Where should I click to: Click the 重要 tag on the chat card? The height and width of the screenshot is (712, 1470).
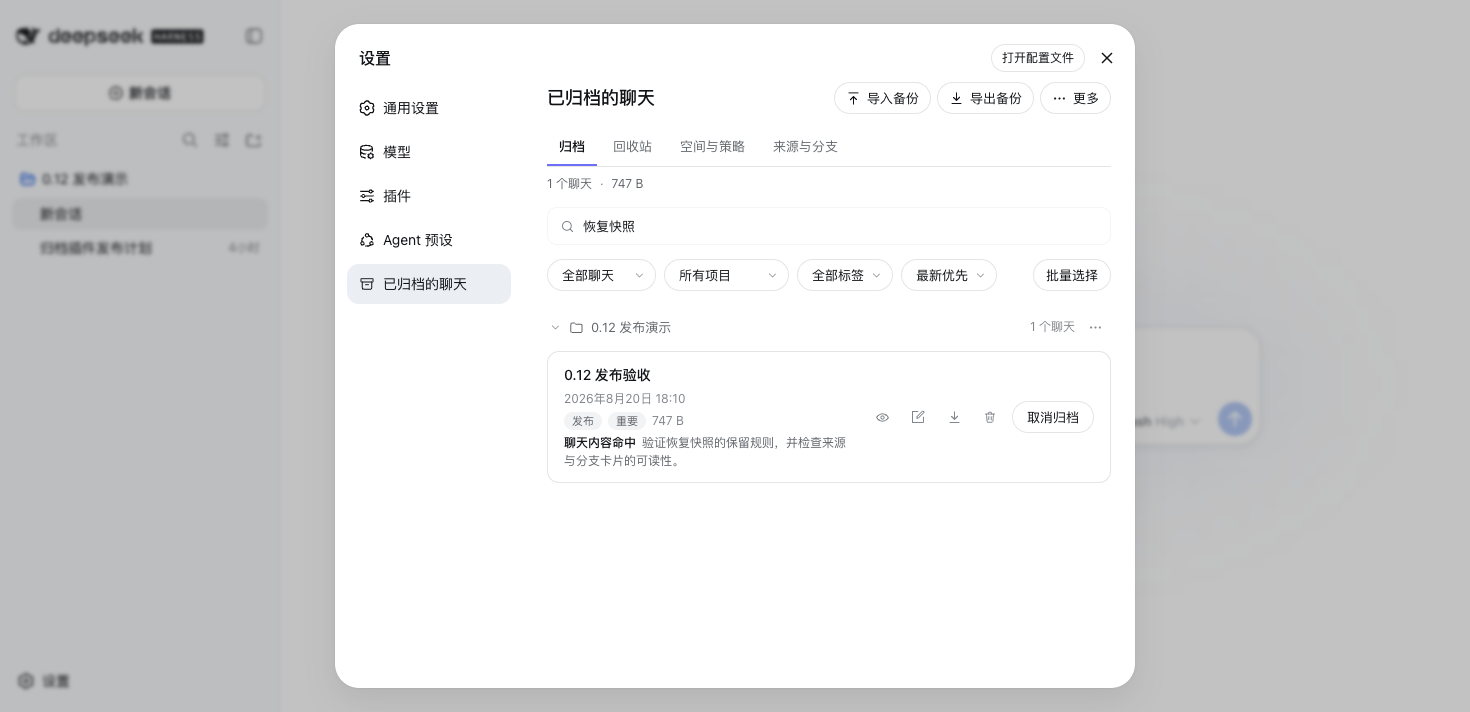[627, 421]
